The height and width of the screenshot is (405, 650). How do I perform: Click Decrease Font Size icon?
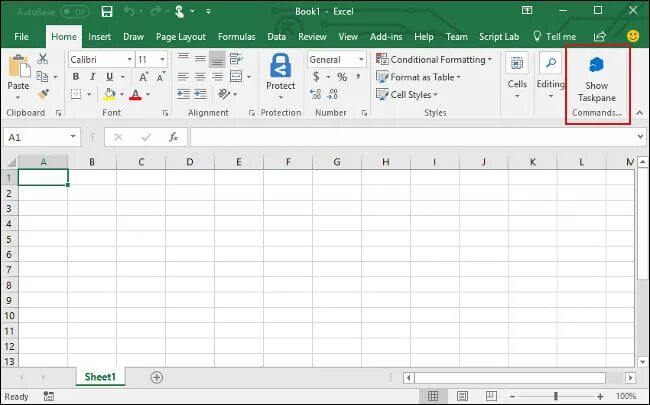[x=161, y=77]
